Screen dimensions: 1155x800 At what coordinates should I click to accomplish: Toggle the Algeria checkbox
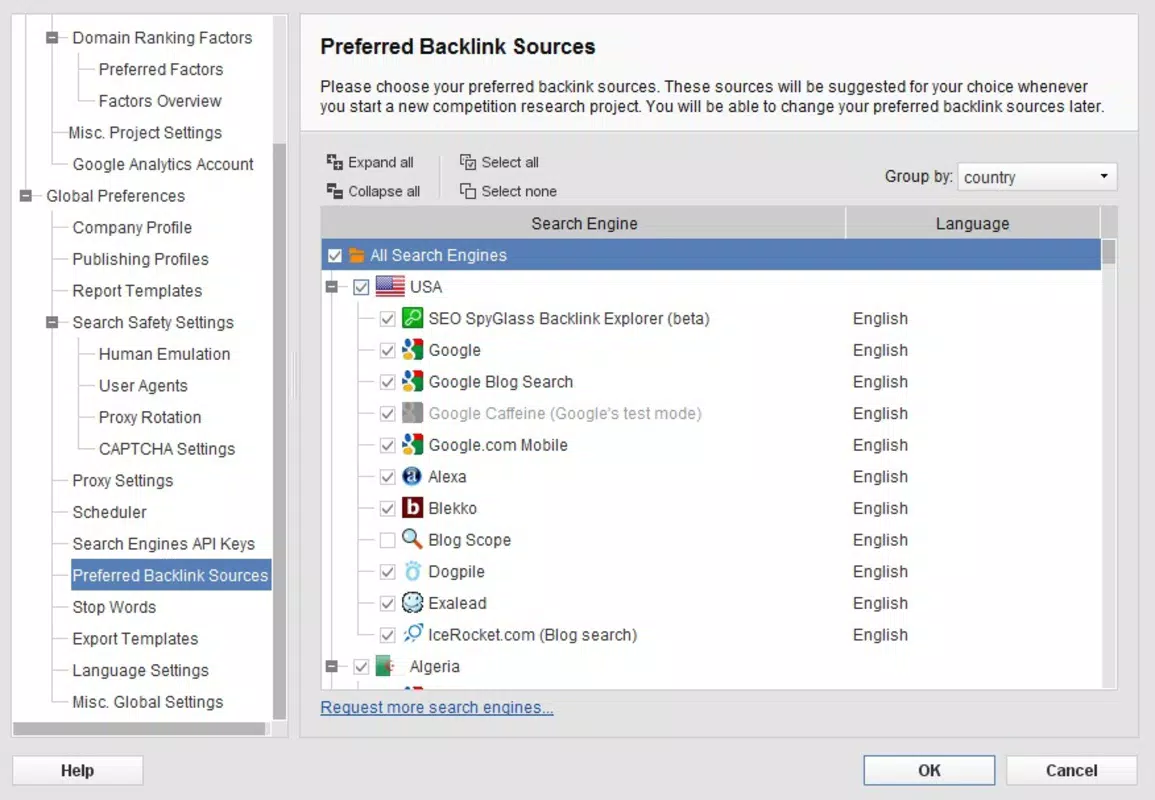coord(361,667)
